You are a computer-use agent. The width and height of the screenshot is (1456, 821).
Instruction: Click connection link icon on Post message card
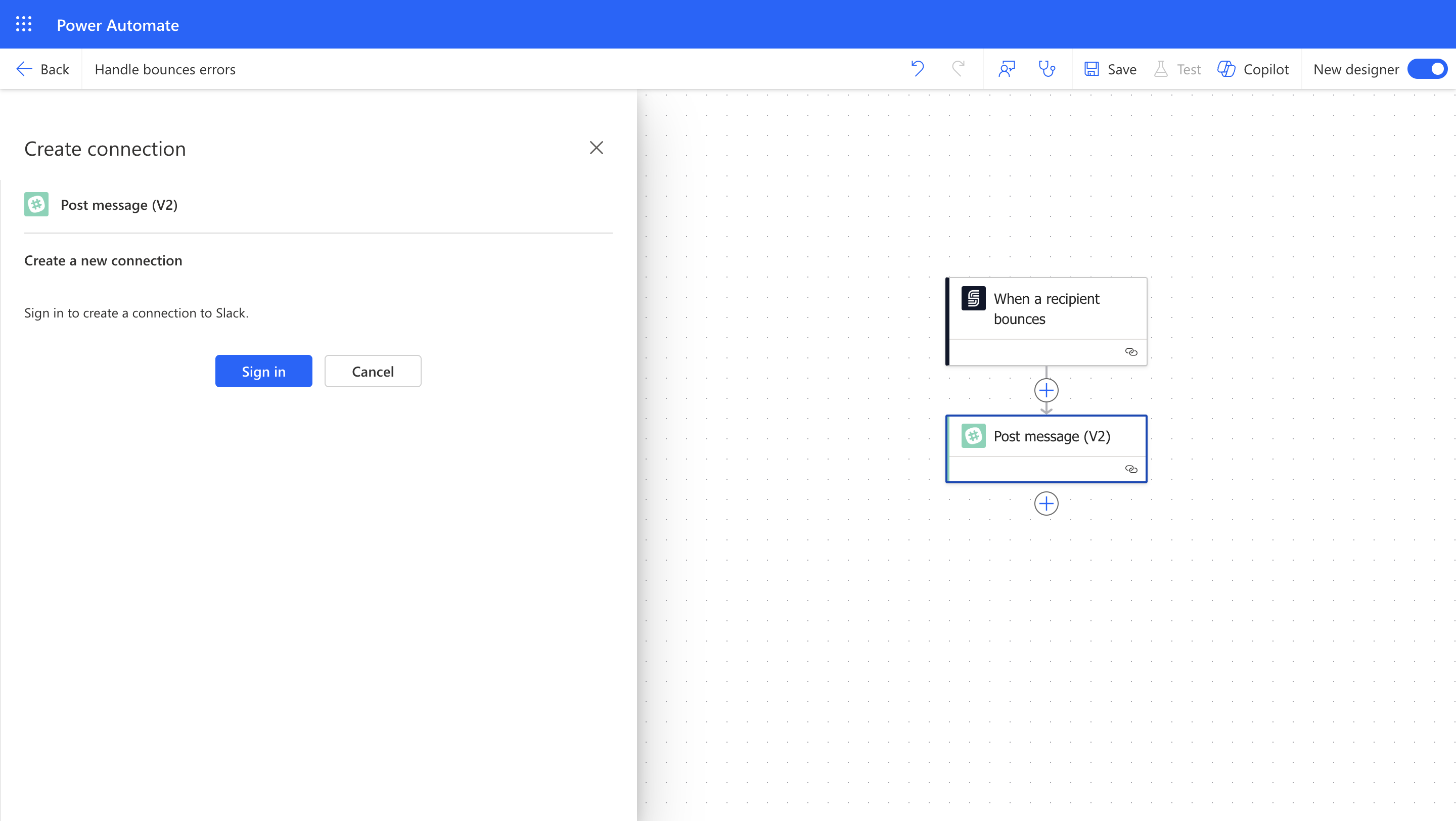(1131, 469)
